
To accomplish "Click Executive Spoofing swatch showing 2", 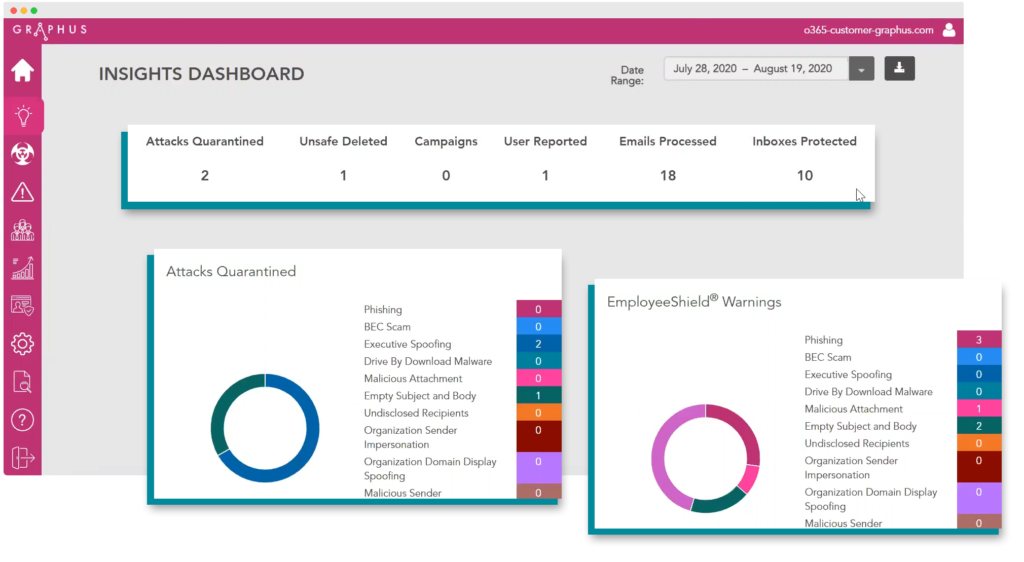I will click(x=539, y=343).
